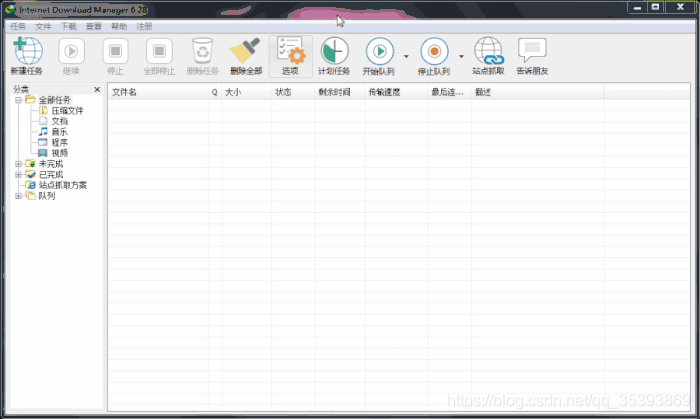Sort by the 传输速度 column header
This screenshot has height=419, width=700.
(x=396, y=92)
